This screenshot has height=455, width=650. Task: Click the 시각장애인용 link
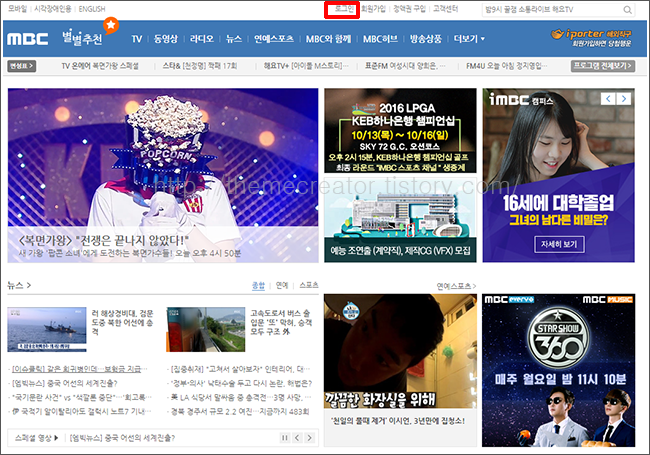click(53, 9)
